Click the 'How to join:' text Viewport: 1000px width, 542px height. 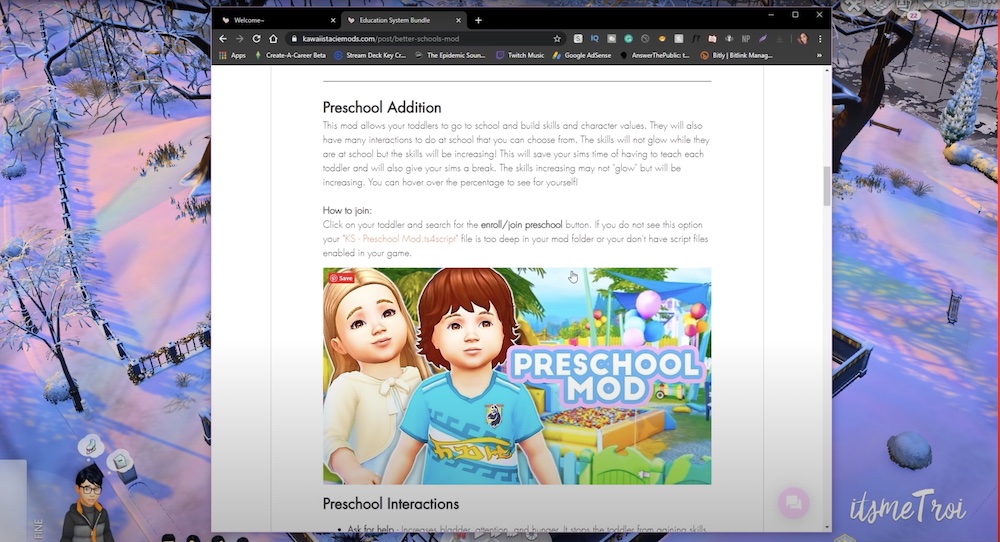point(347,210)
